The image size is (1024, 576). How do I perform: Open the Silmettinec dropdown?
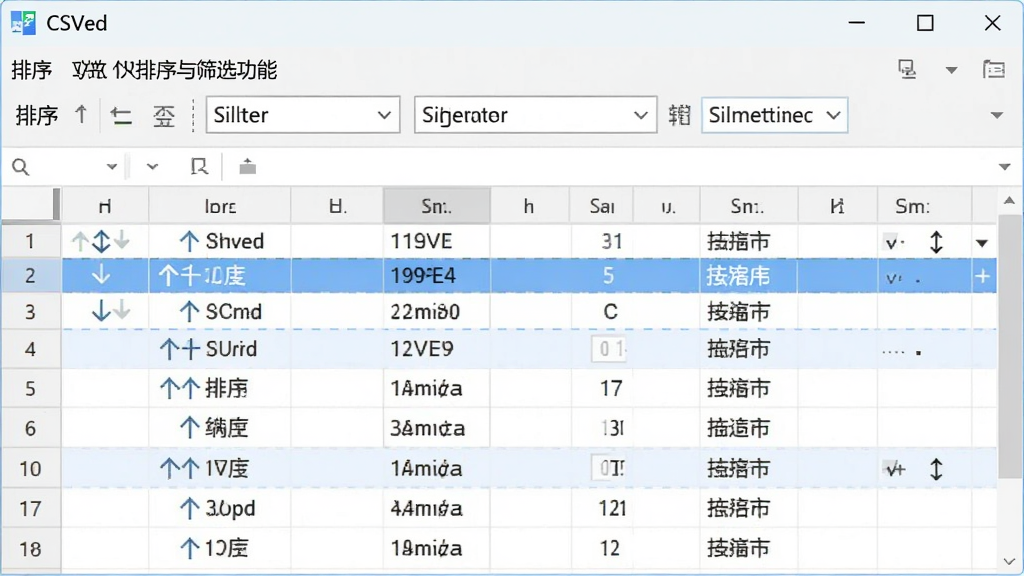pos(775,115)
